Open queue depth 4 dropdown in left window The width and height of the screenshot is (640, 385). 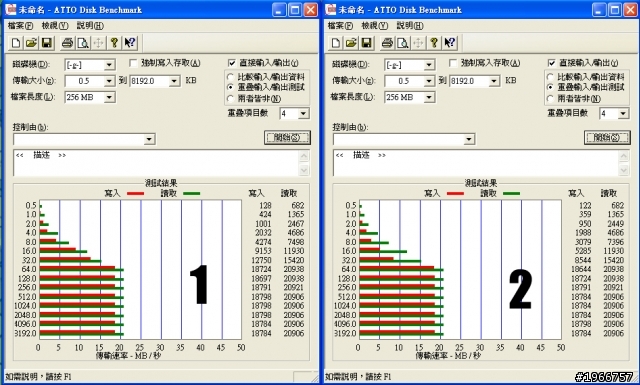pyautogui.click(x=303, y=113)
